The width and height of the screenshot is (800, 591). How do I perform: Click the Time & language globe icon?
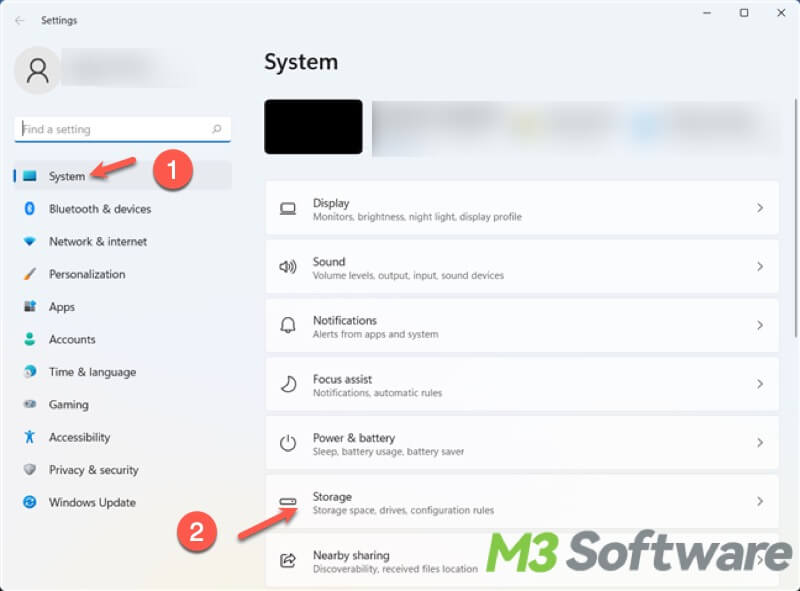click(x=30, y=372)
